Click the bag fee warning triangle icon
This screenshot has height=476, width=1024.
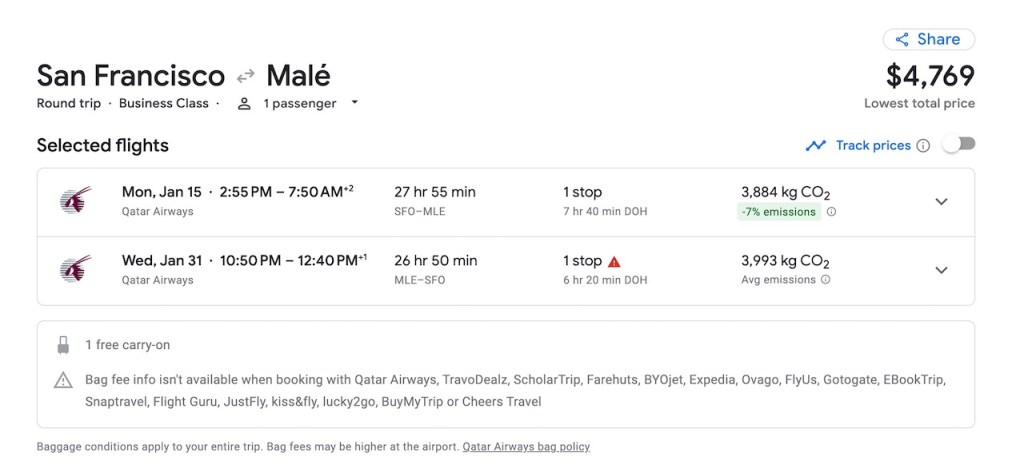tap(63, 380)
